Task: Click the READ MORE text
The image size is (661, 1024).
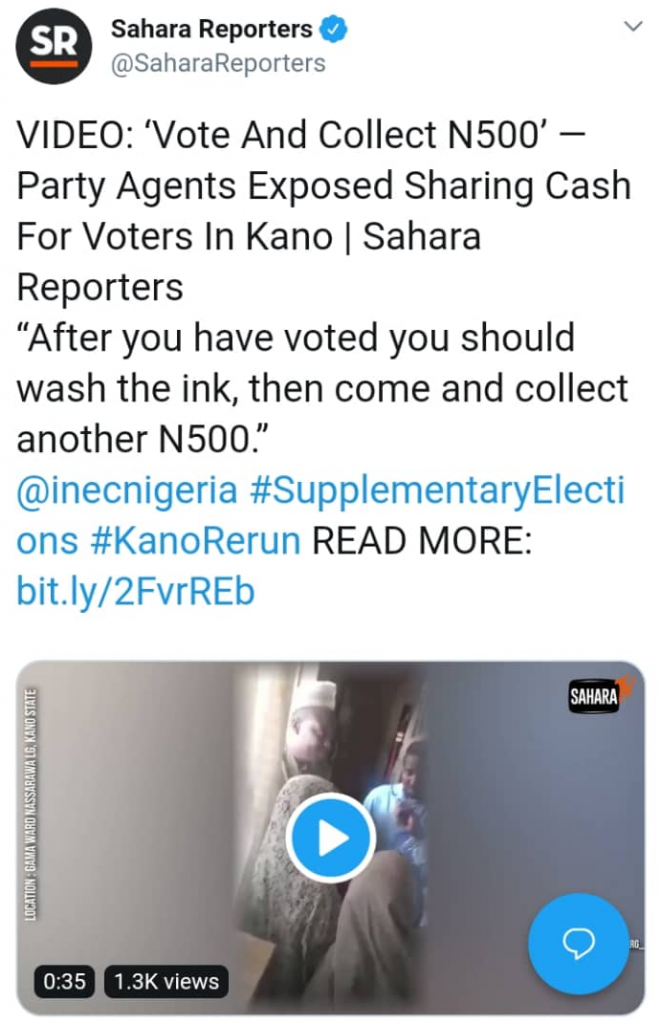Action: (419, 541)
